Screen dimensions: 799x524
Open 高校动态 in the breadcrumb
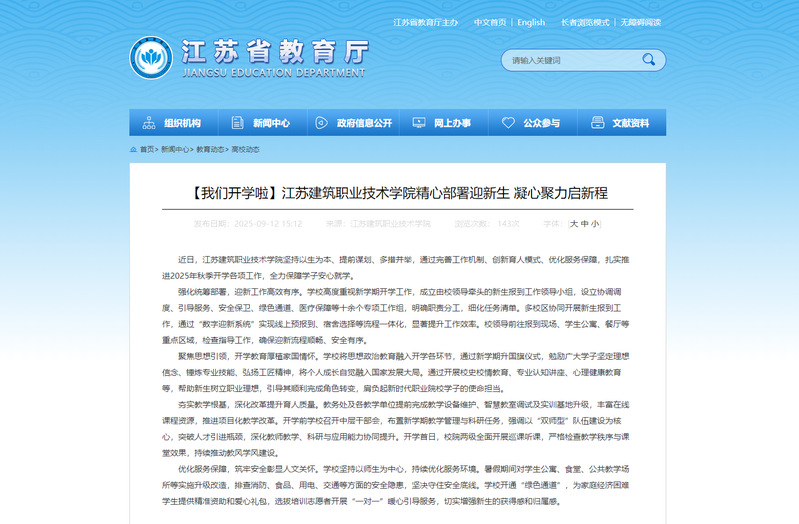(x=245, y=149)
